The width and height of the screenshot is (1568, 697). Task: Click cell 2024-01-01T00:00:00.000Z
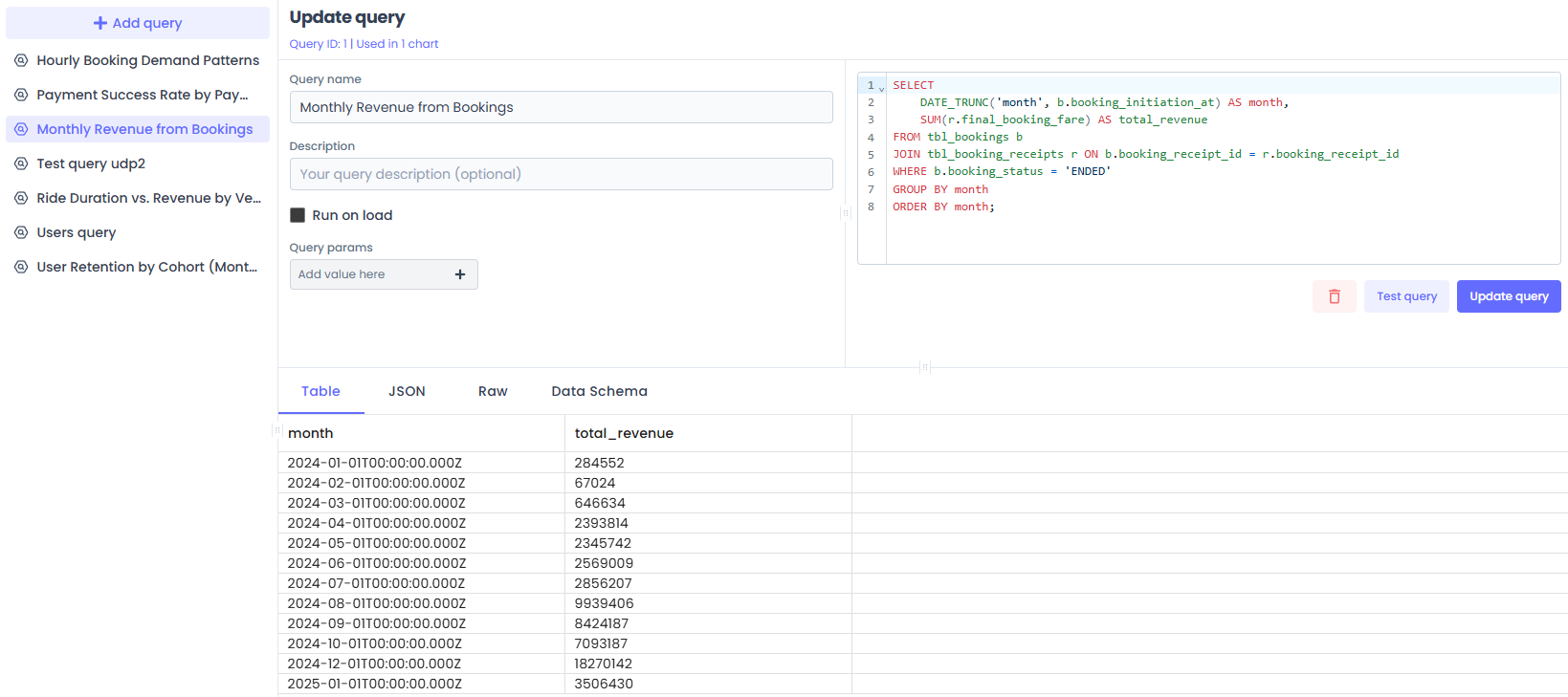click(x=421, y=463)
